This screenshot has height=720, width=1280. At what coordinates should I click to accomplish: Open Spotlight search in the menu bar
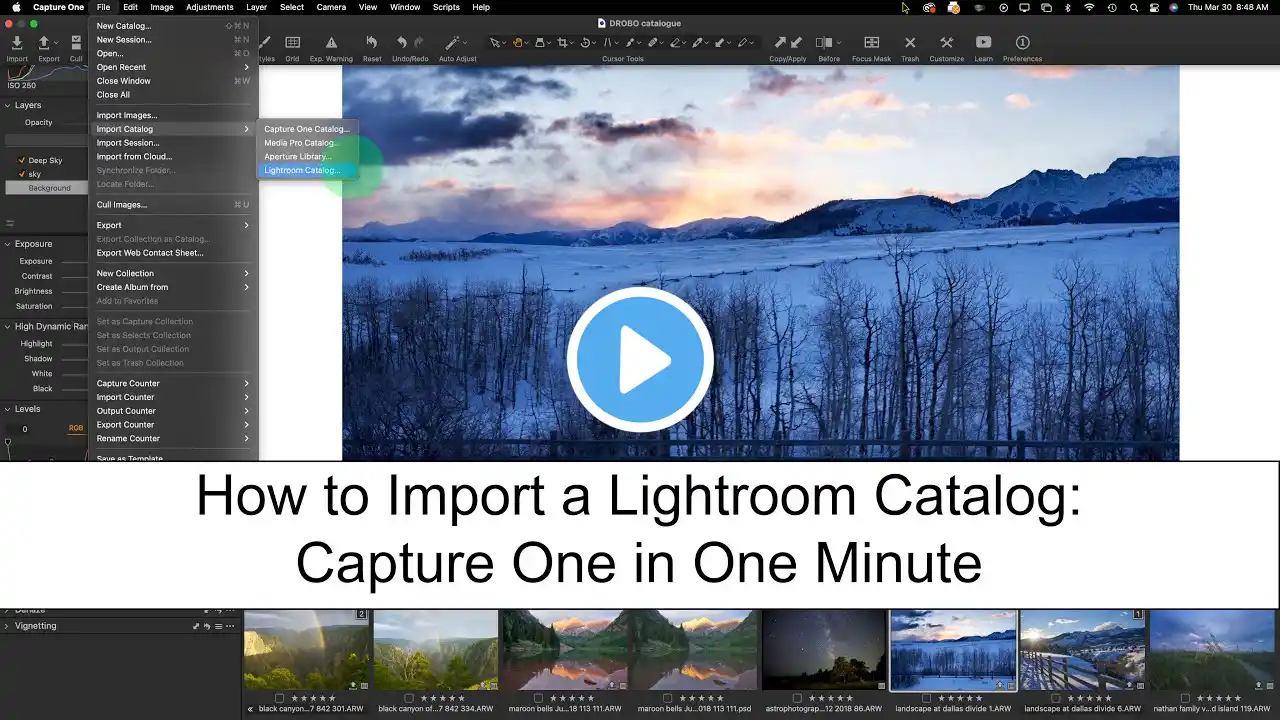[x=1134, y=7]
